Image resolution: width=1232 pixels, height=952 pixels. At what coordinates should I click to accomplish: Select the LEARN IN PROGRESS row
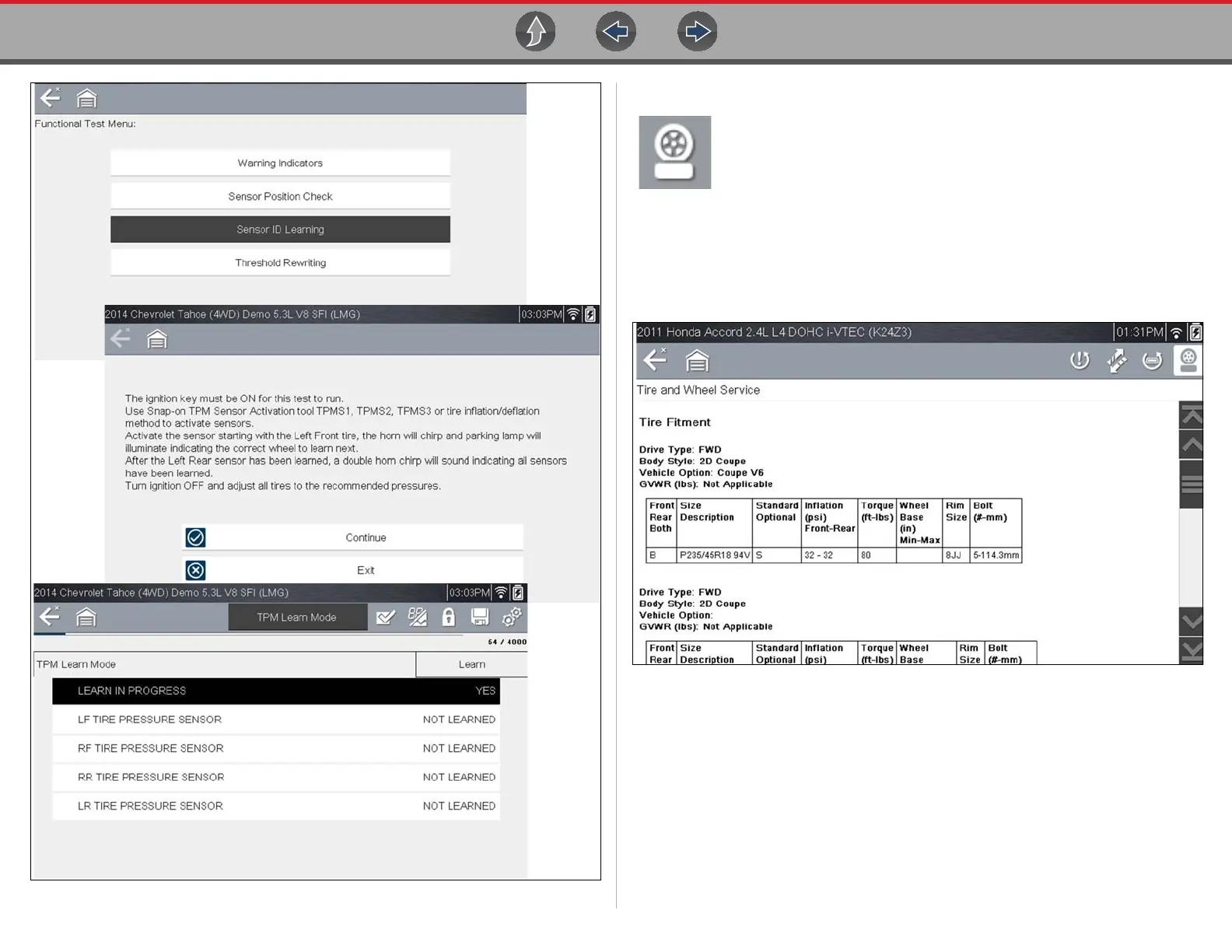coord(276,691)
